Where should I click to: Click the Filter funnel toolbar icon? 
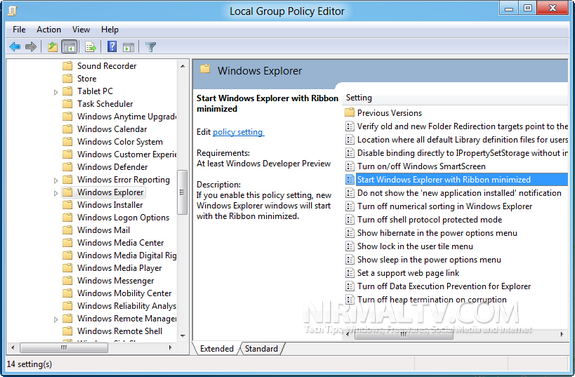[151, 47]
